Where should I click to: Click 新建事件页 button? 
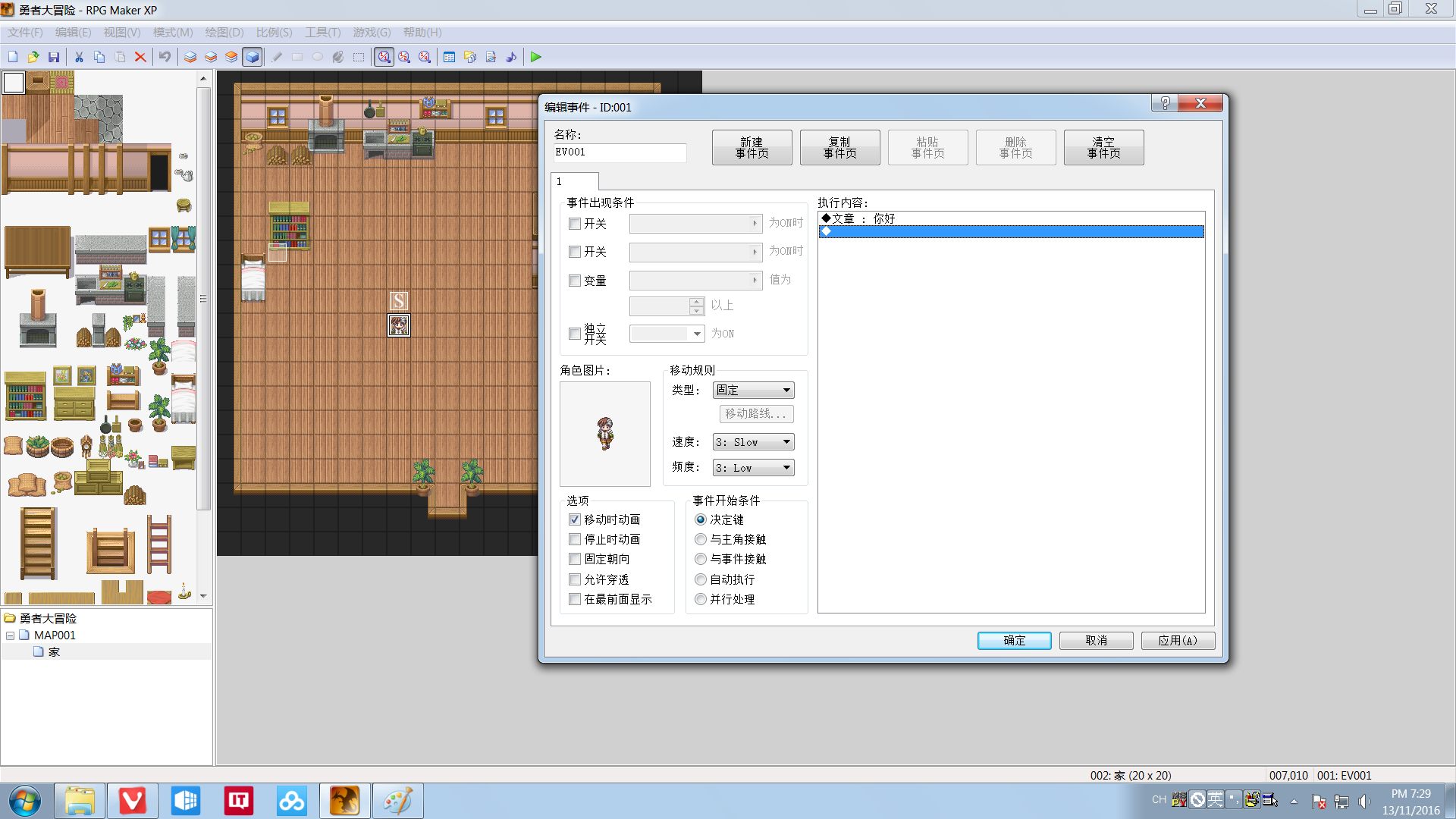coord(752,147)
